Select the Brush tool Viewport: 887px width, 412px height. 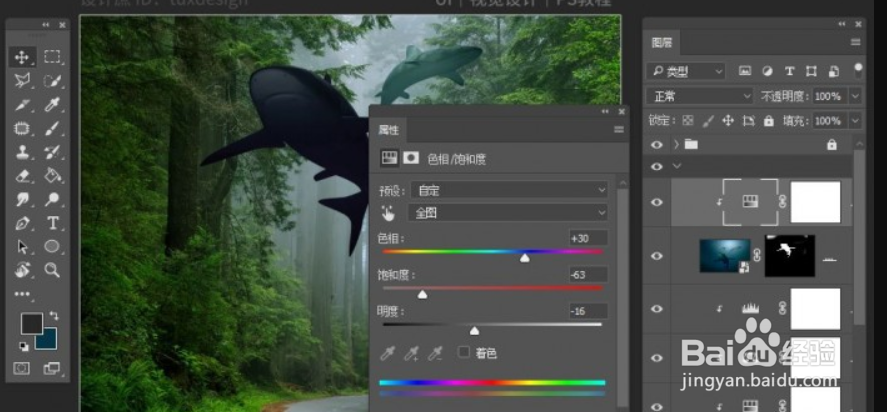[x=52, y=128]
